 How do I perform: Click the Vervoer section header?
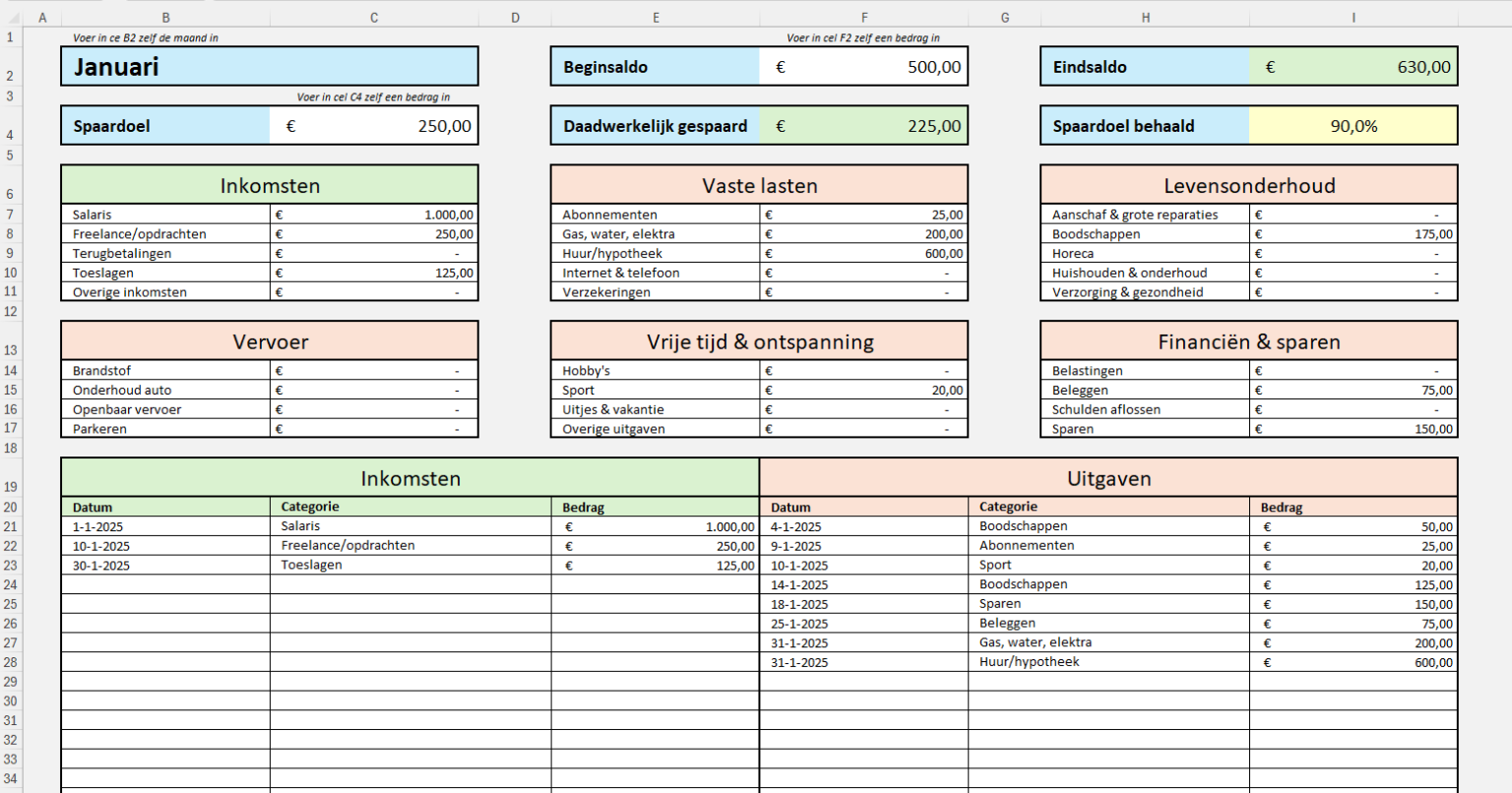(x=269, y=340)
